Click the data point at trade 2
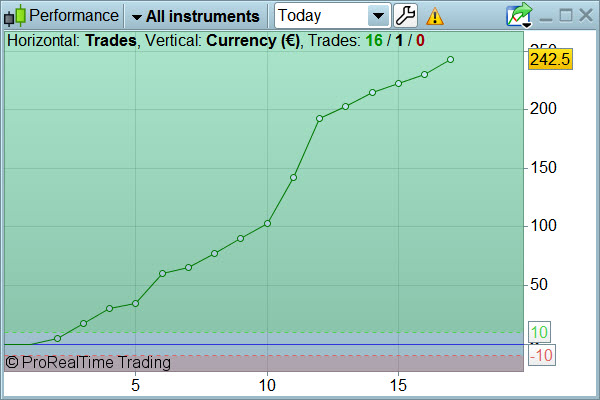 tap(57, 338)
